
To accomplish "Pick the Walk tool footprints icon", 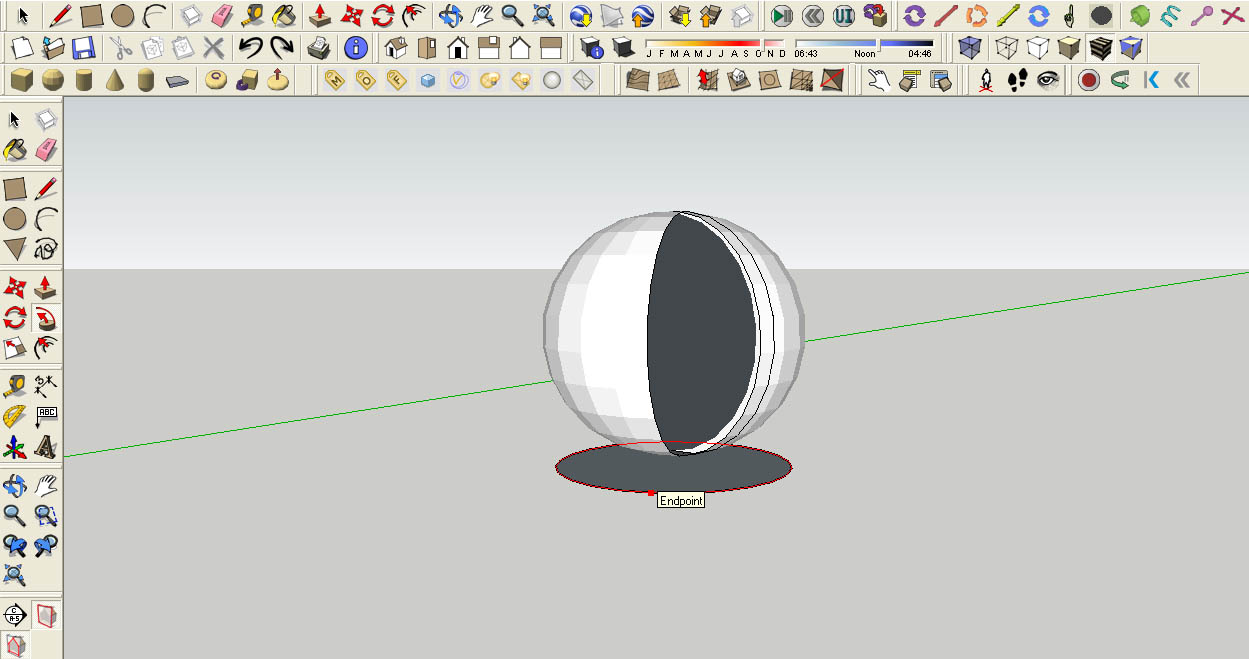I will pos(1018,80).
